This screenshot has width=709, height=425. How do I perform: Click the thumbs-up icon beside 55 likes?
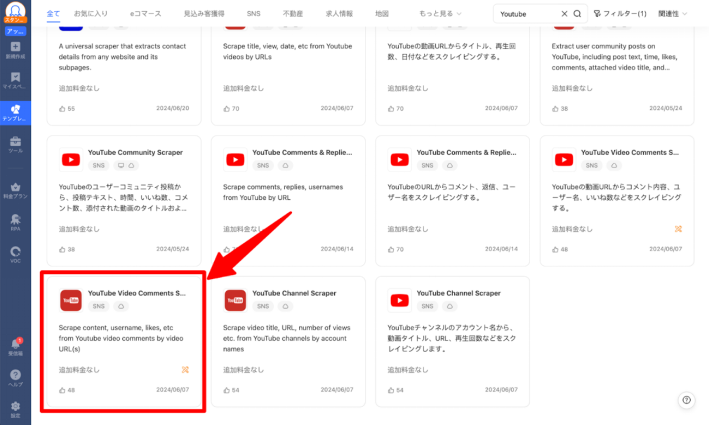(x=62, y=109)
